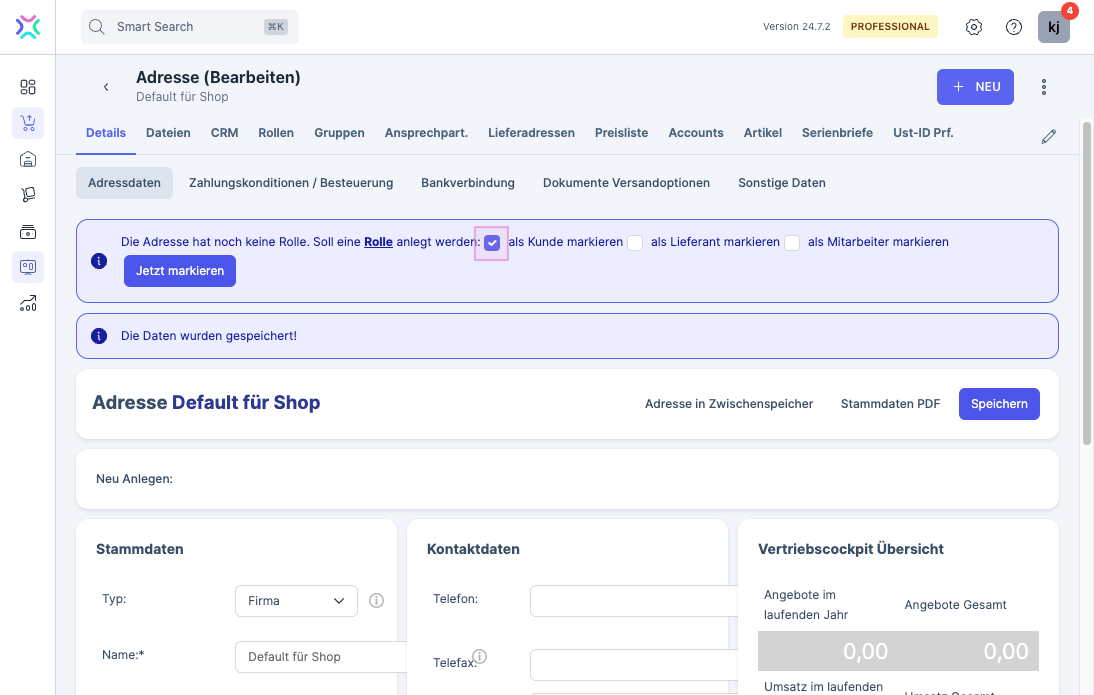The height and width of the screenshot is (695, 1094).
Task: Click the help question mark icon
Action: 1013,27
